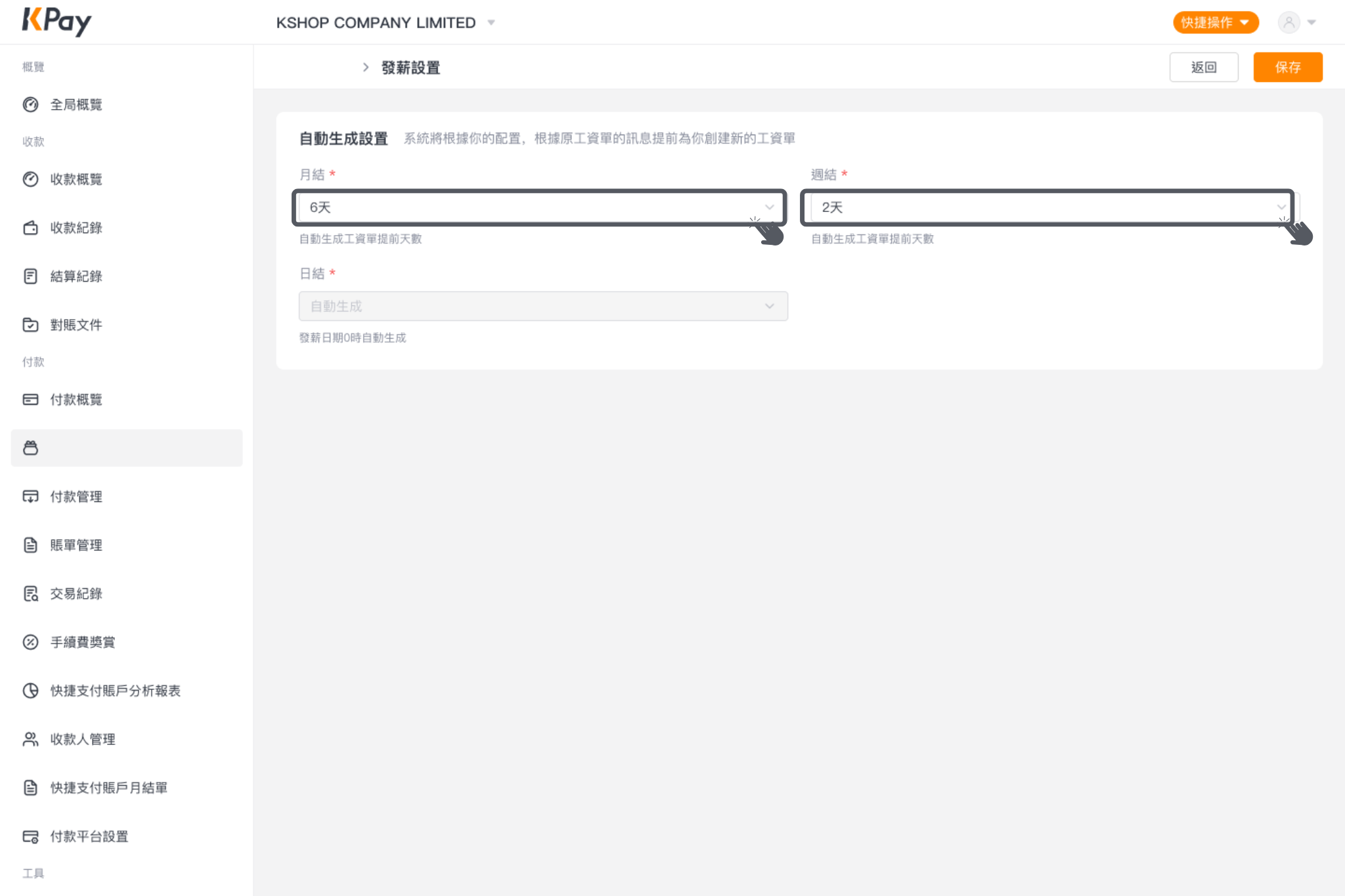
Task: Click the disabled 日結 自動生成 dropdown
Action: coord(543,307)
